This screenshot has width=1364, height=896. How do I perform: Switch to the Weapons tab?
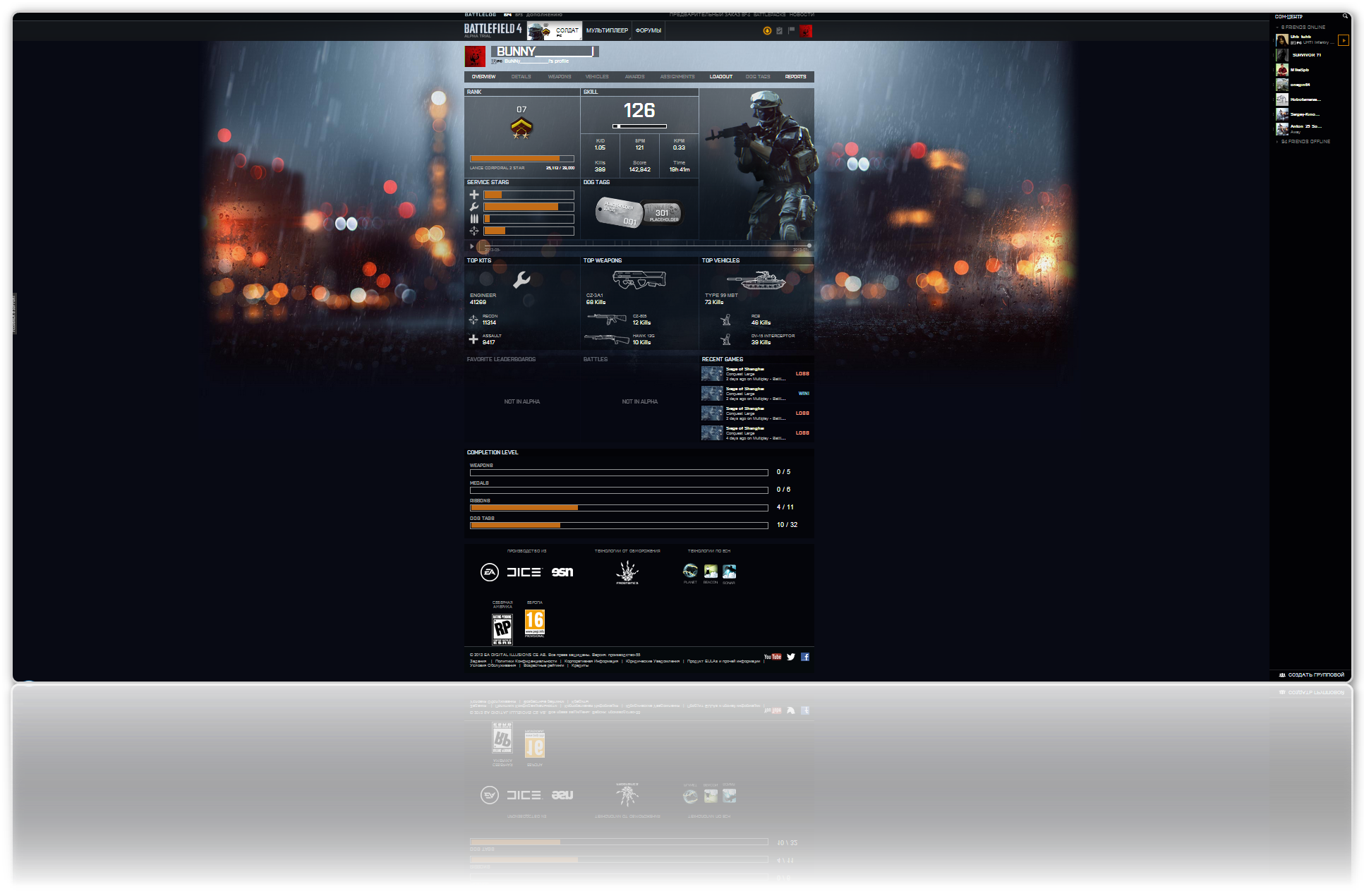(x=560, y=76)
